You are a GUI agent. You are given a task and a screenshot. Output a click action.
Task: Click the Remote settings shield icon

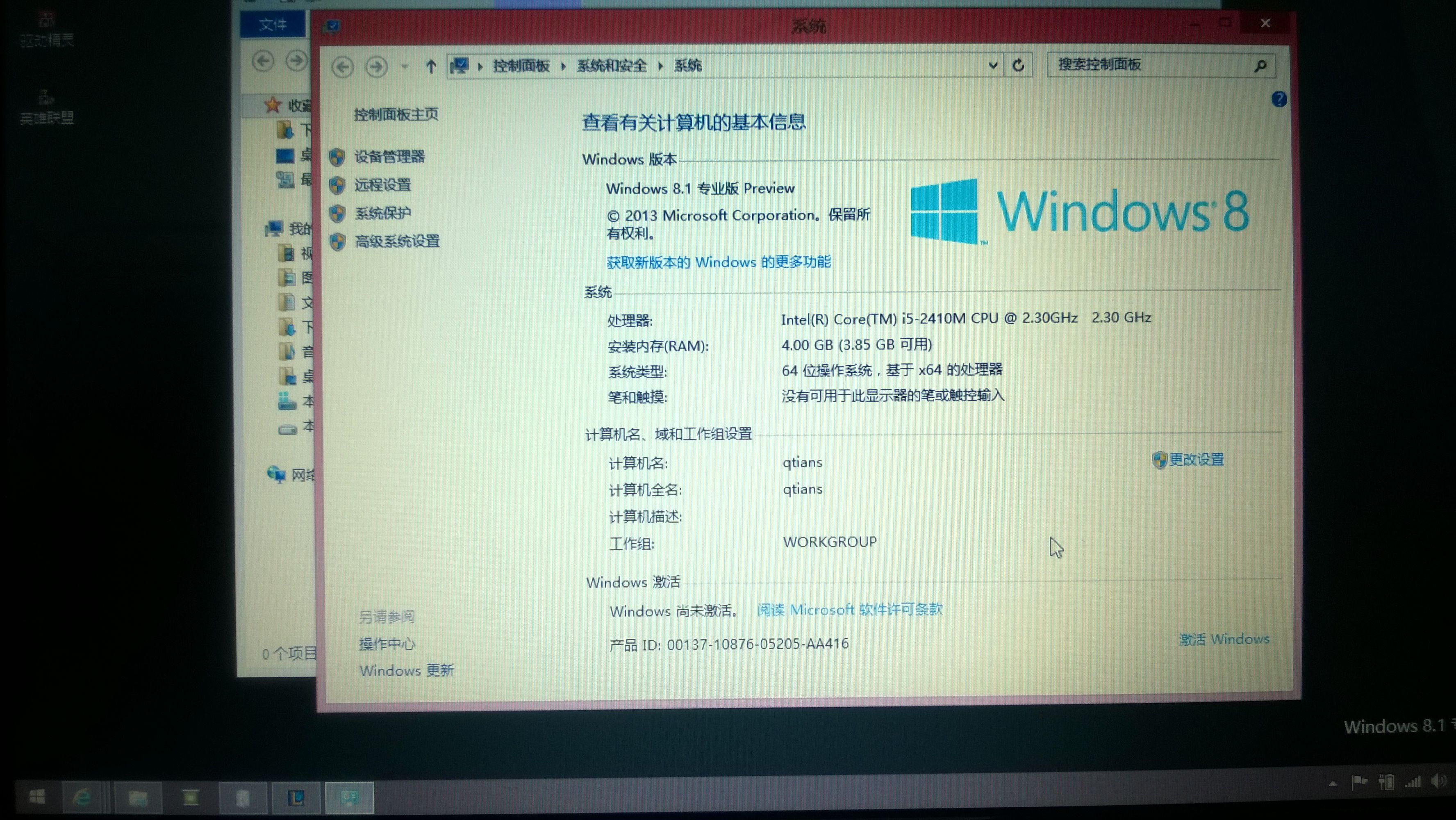pos(337,185)
